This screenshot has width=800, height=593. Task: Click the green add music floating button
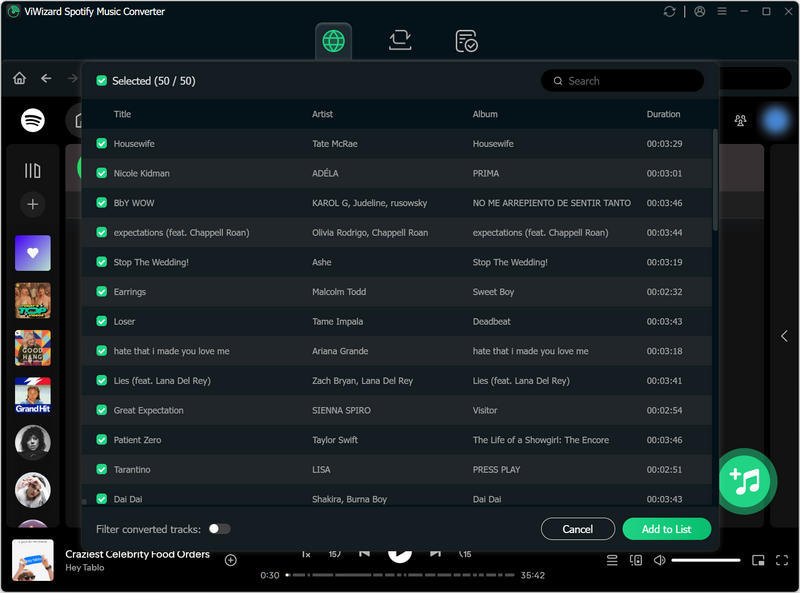[x=746, y=481]
